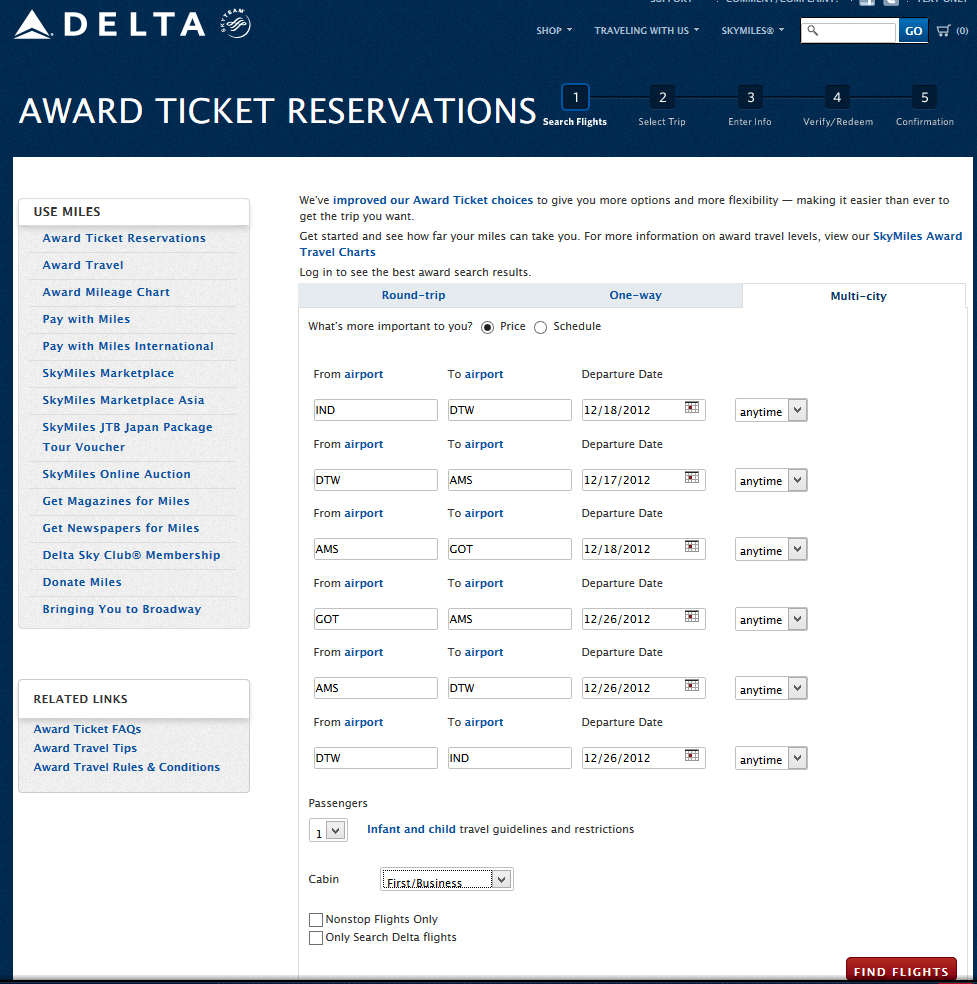Image resolution: width=977 pixels, height=984 pixels.
Task: Open the Passengers count dropdown
Action: (x=329, y=830)
